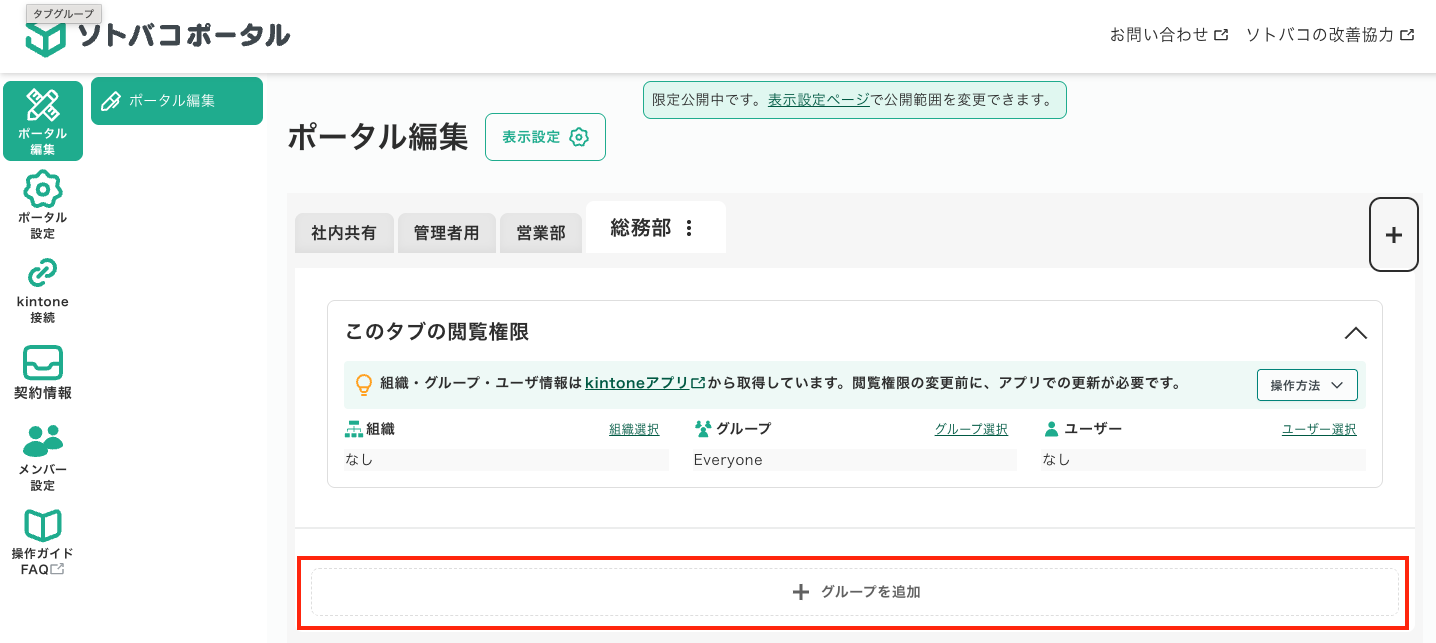Screen dimensions: 1436x643
Task: Collapse the このタブの閲覧権限 panel chevron
Action: pos(1356,333)
